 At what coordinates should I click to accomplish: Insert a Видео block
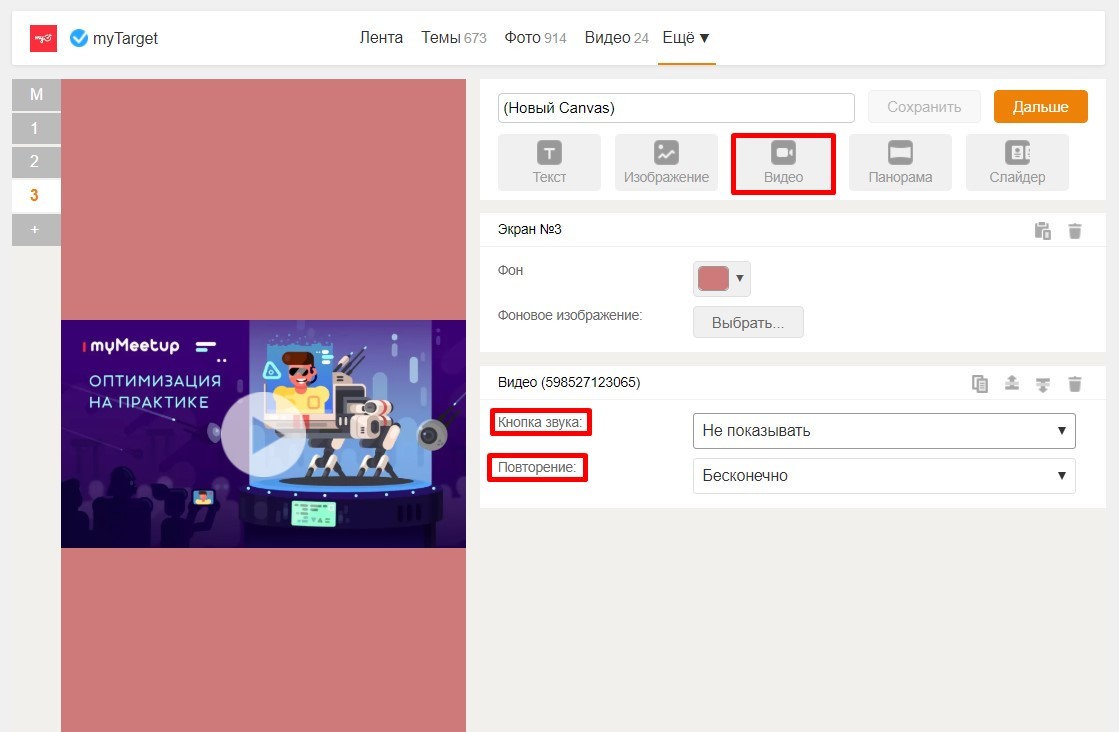click(x=783, y=162)
